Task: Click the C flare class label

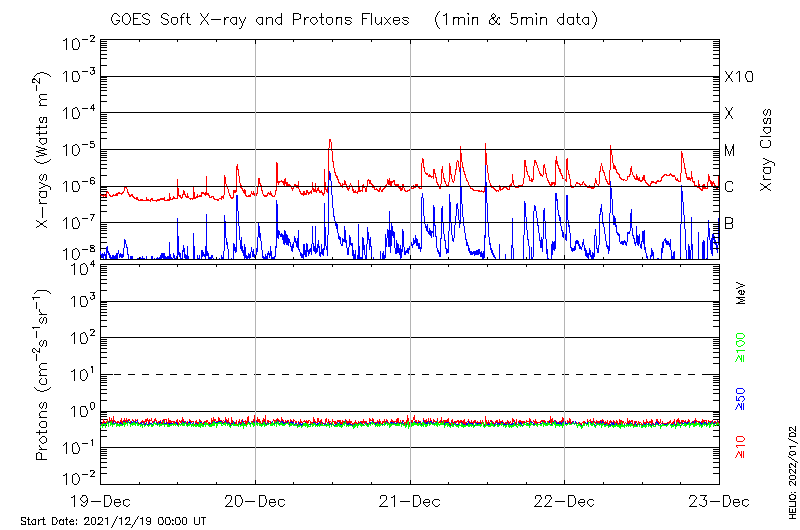Action: click(x=729, y=187)
